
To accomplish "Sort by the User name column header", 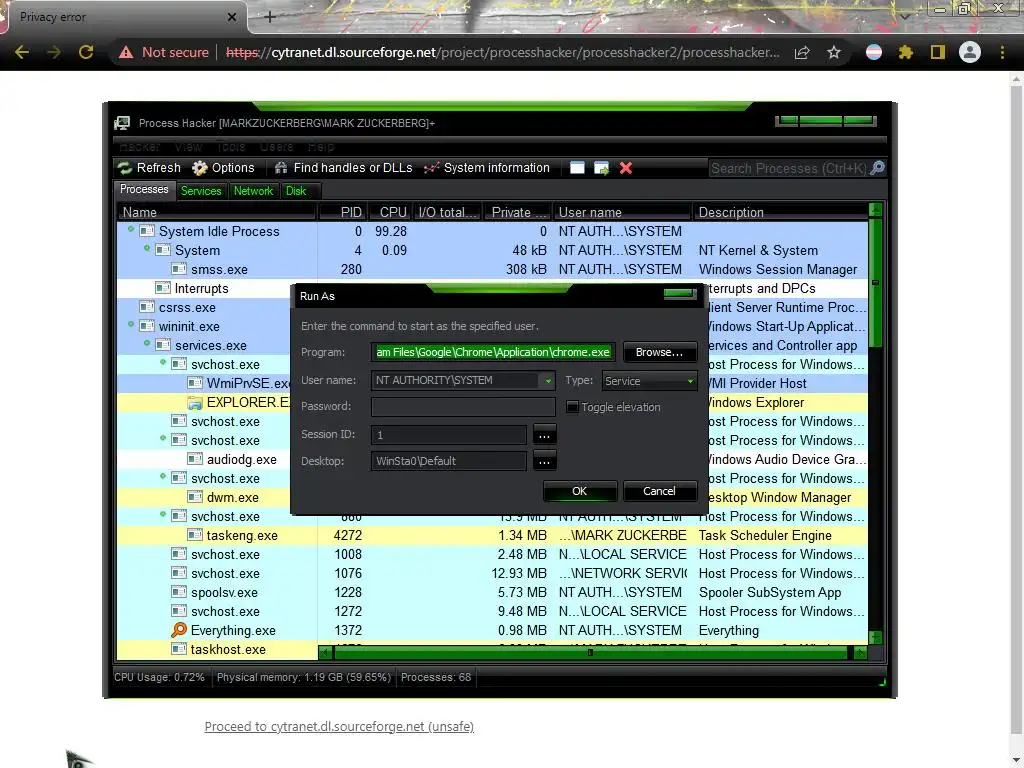I will click(x=622, y=212).
